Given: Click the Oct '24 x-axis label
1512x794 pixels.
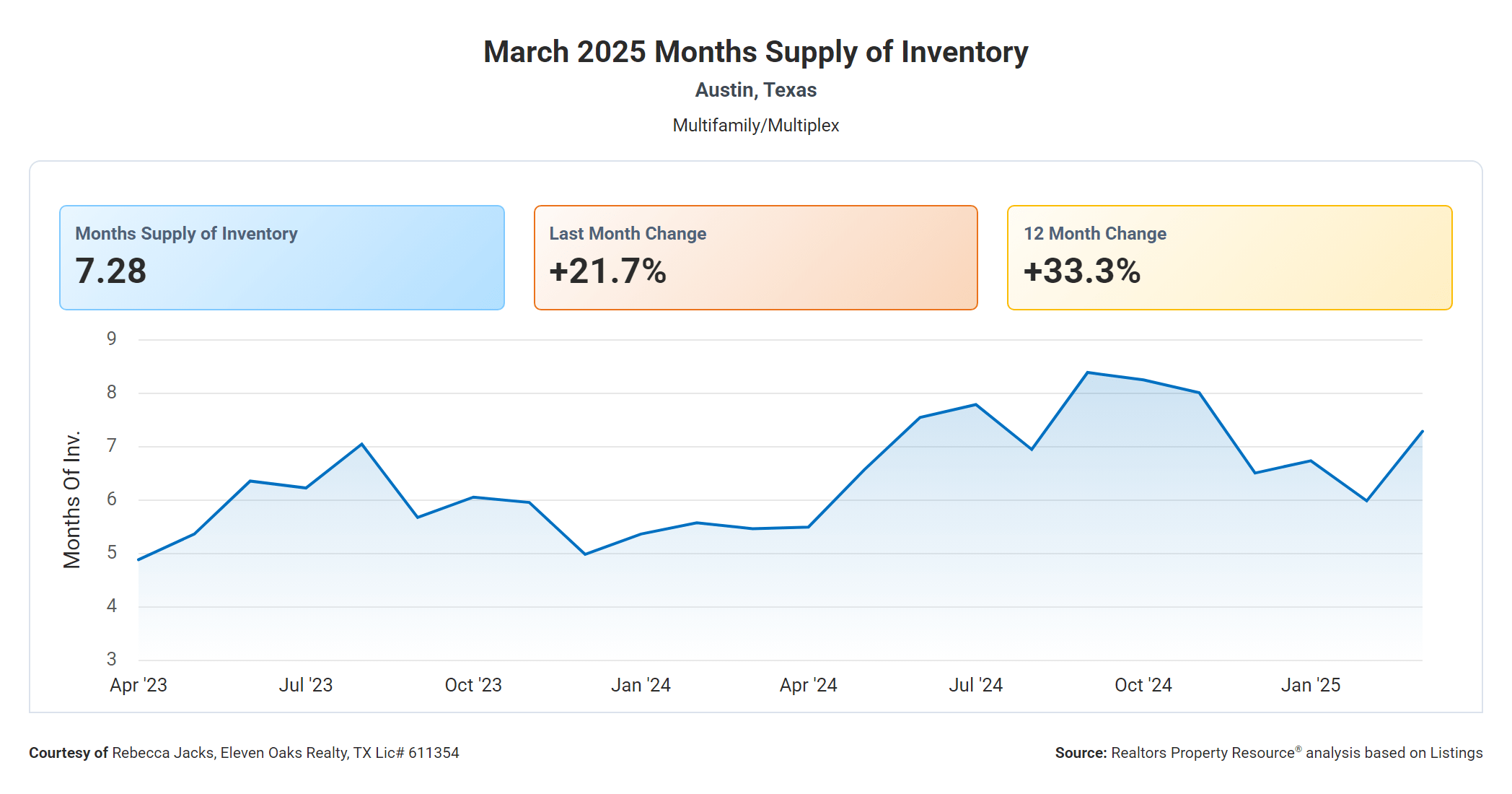Looking at the screenshot, I should click(x=1143, y=685).
